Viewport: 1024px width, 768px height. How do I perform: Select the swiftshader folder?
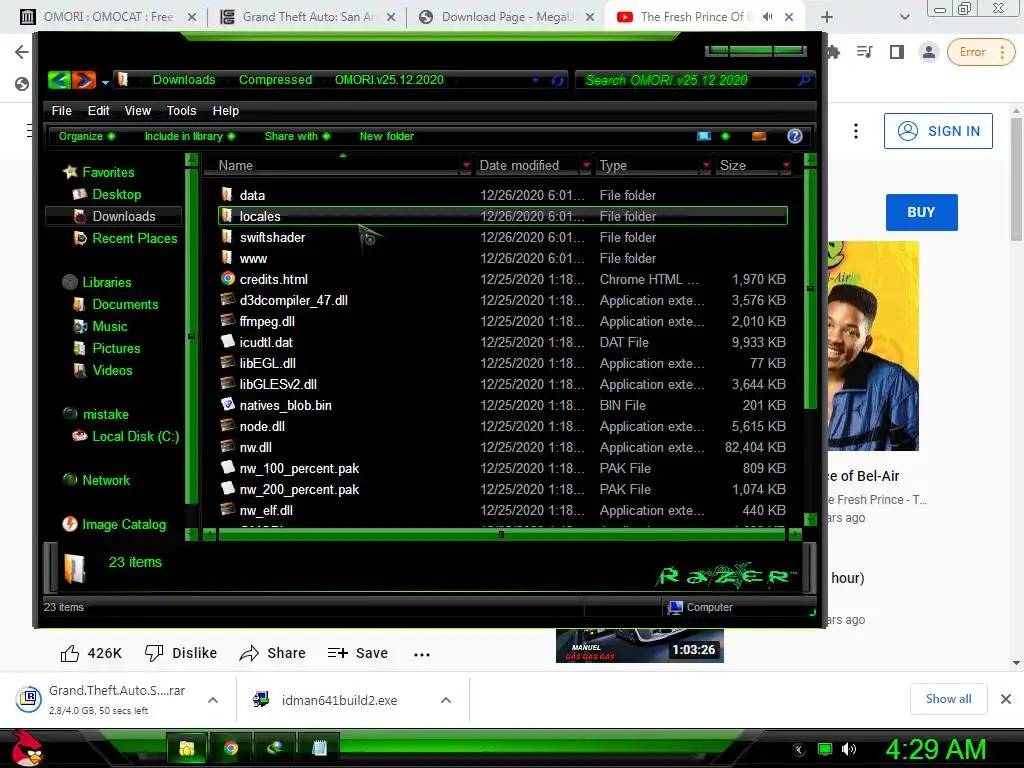(x=272, y=237)
